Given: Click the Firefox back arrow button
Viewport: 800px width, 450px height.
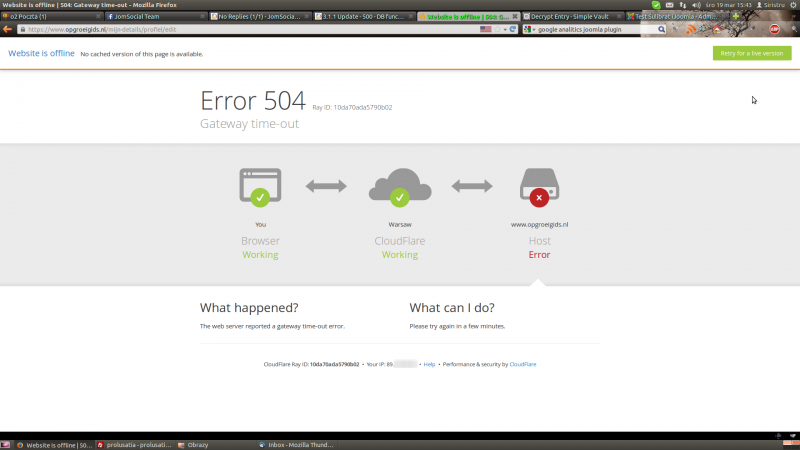Looking at the screenshot, I should pyautogui.click(x=7, y=29).
